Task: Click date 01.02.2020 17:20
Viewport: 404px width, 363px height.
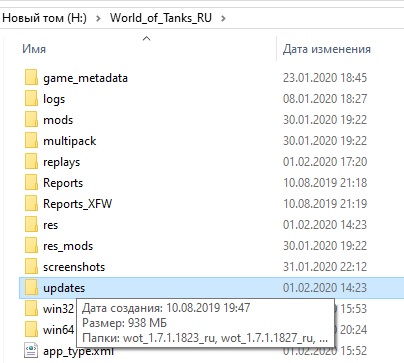Action: 325,162
